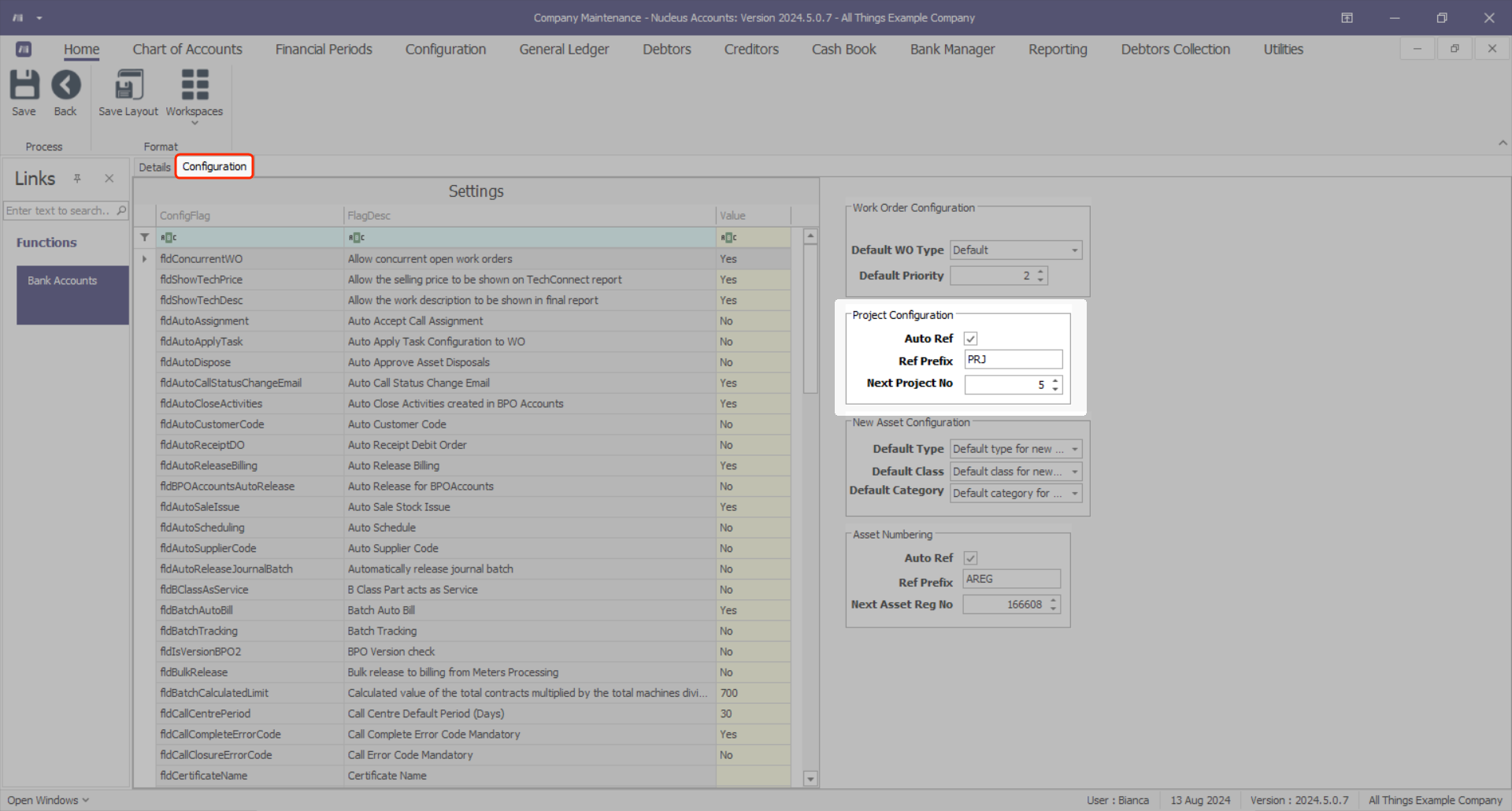Click the Project Ref Prefix field

click(1014, 360)
